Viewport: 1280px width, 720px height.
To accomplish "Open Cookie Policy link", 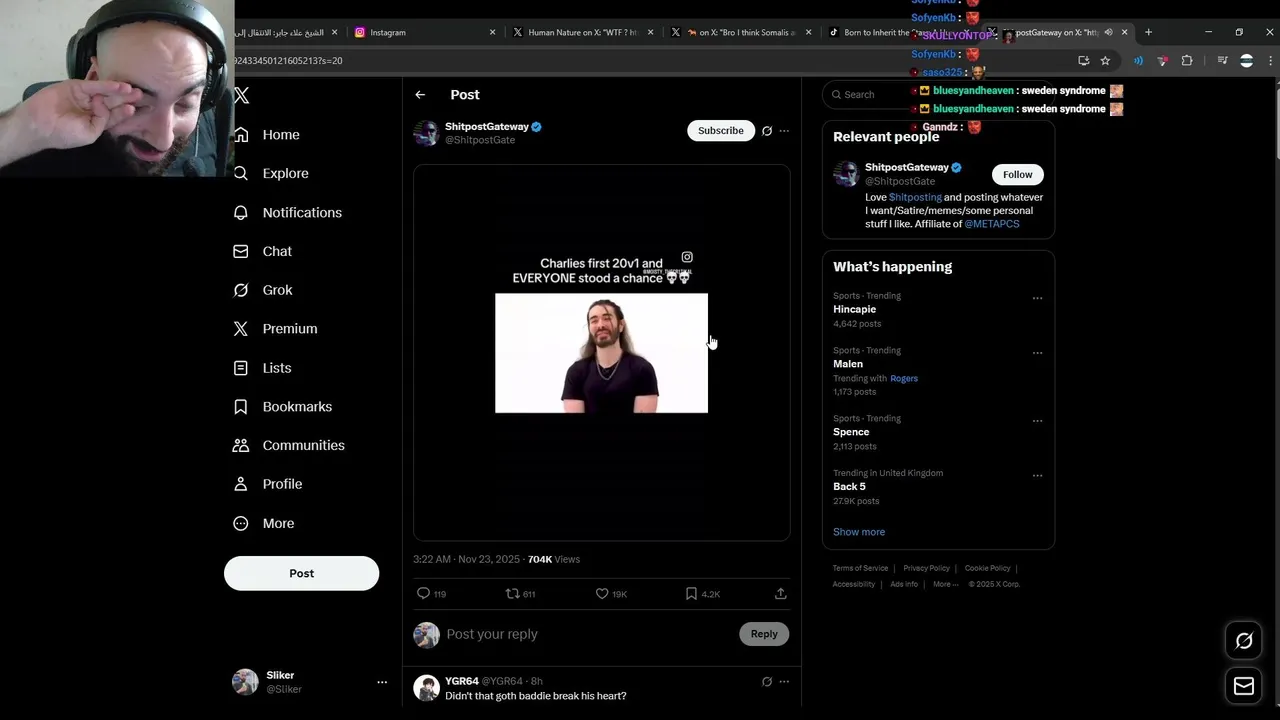I will [x=988, y=569].
